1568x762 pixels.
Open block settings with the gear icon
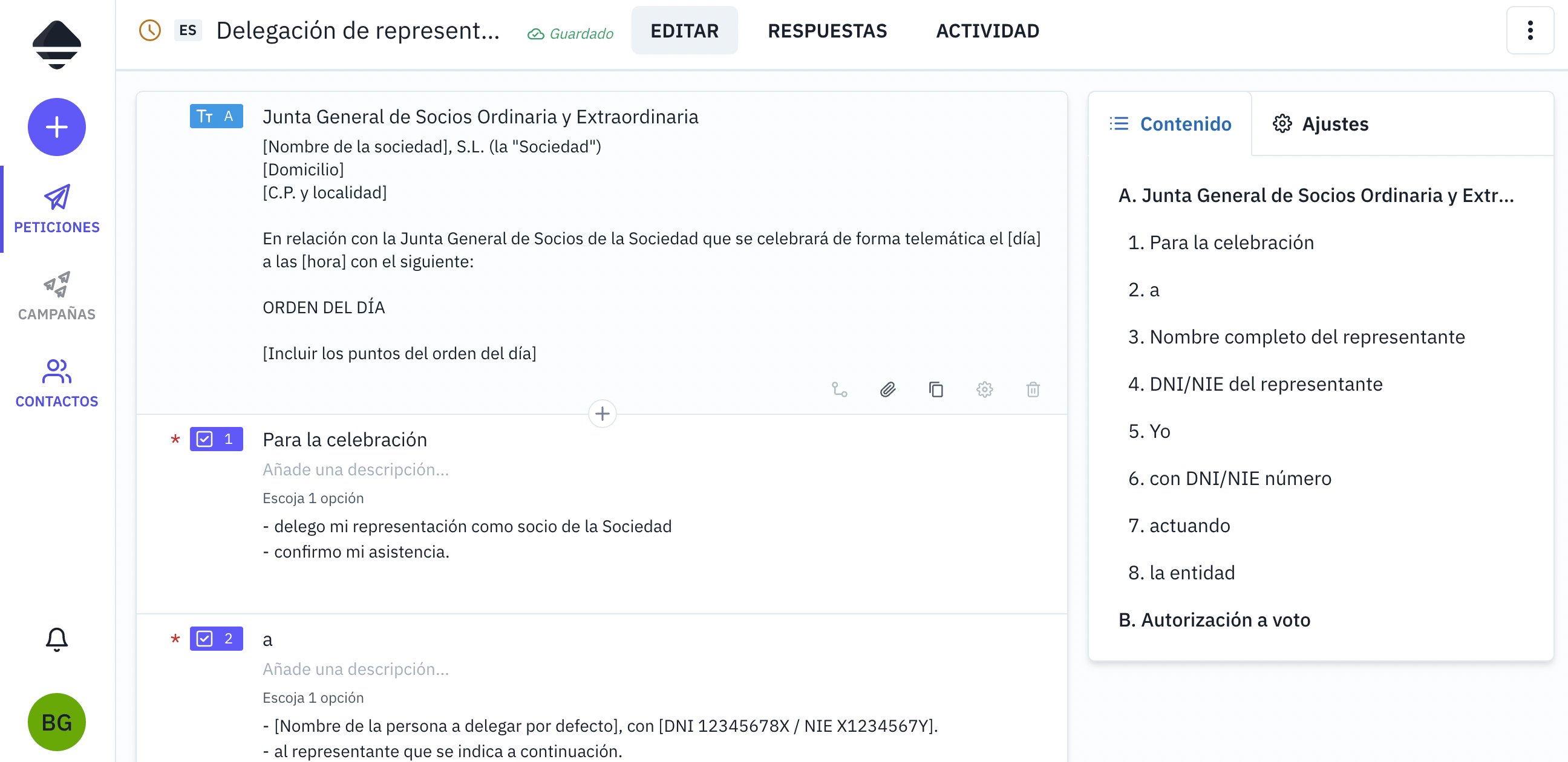click(x=985, y=389)
